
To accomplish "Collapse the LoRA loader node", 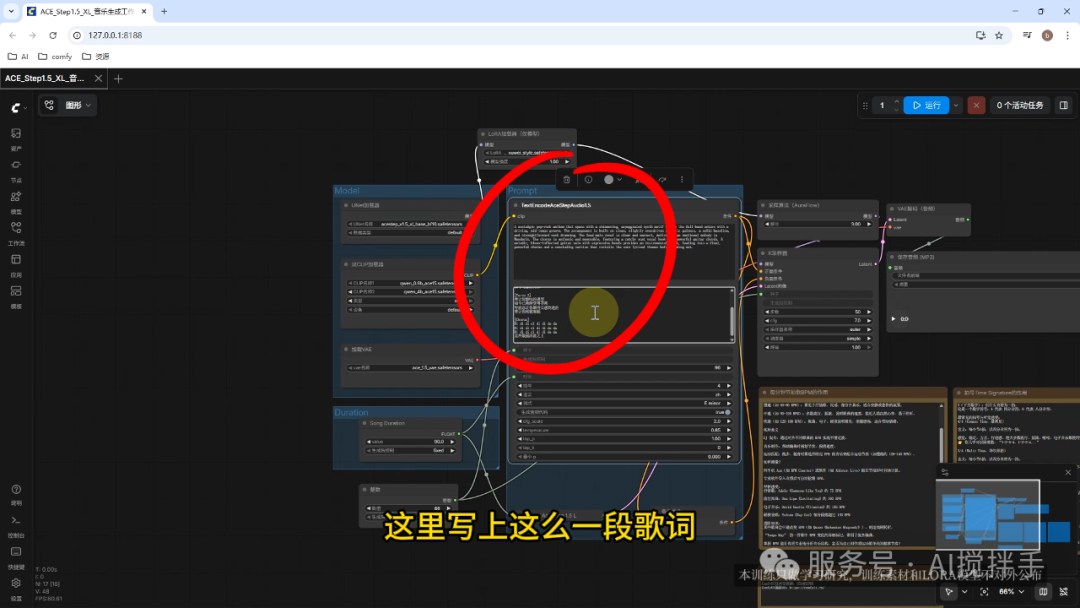I will coord(483,134).
